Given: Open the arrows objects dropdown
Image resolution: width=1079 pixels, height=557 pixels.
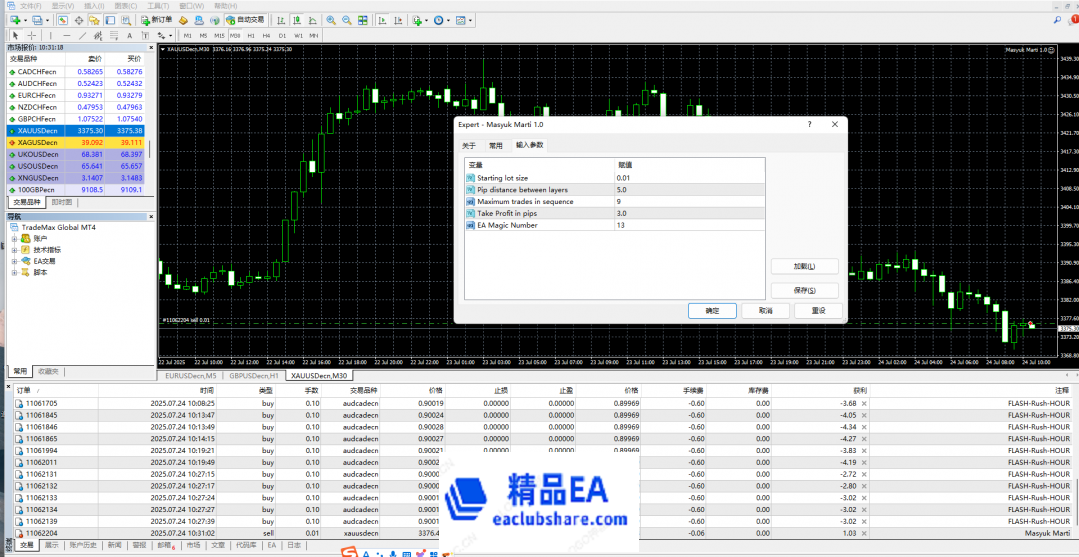Looking at the screenshot, I should click(x=171, y=35).
